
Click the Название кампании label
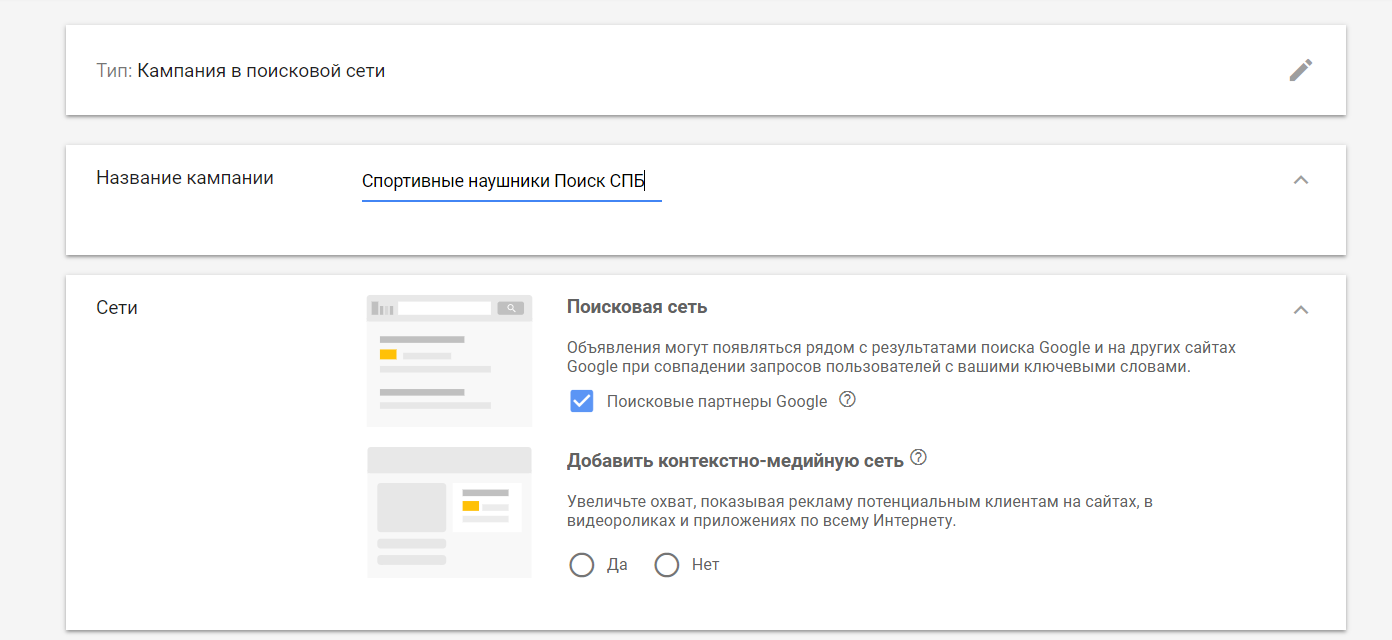tap(183, 177)
